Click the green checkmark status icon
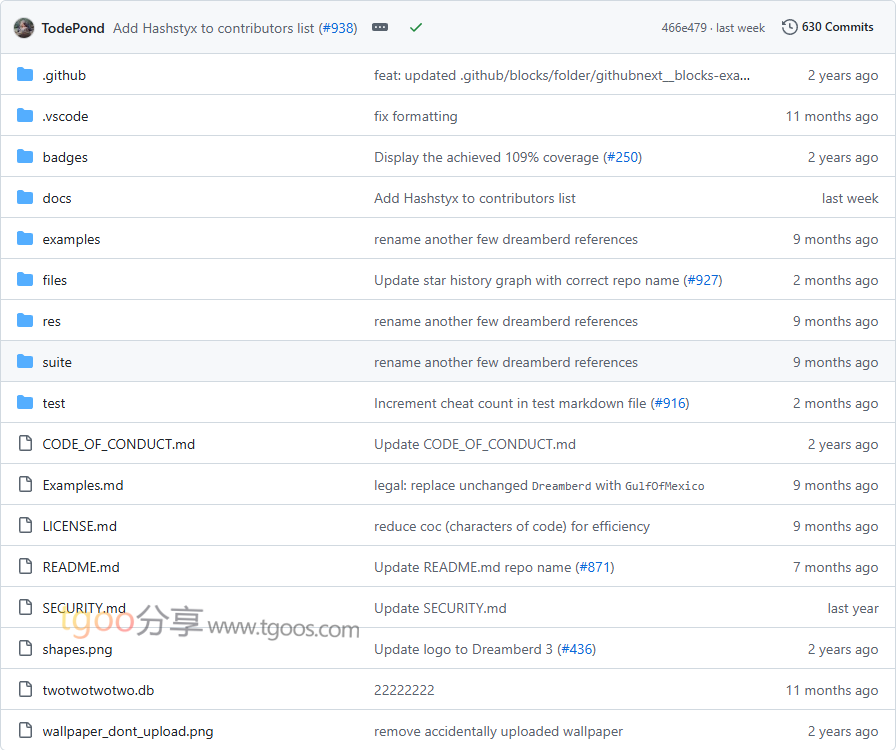The width and height of the screenshot is (896, 751). 416,28
